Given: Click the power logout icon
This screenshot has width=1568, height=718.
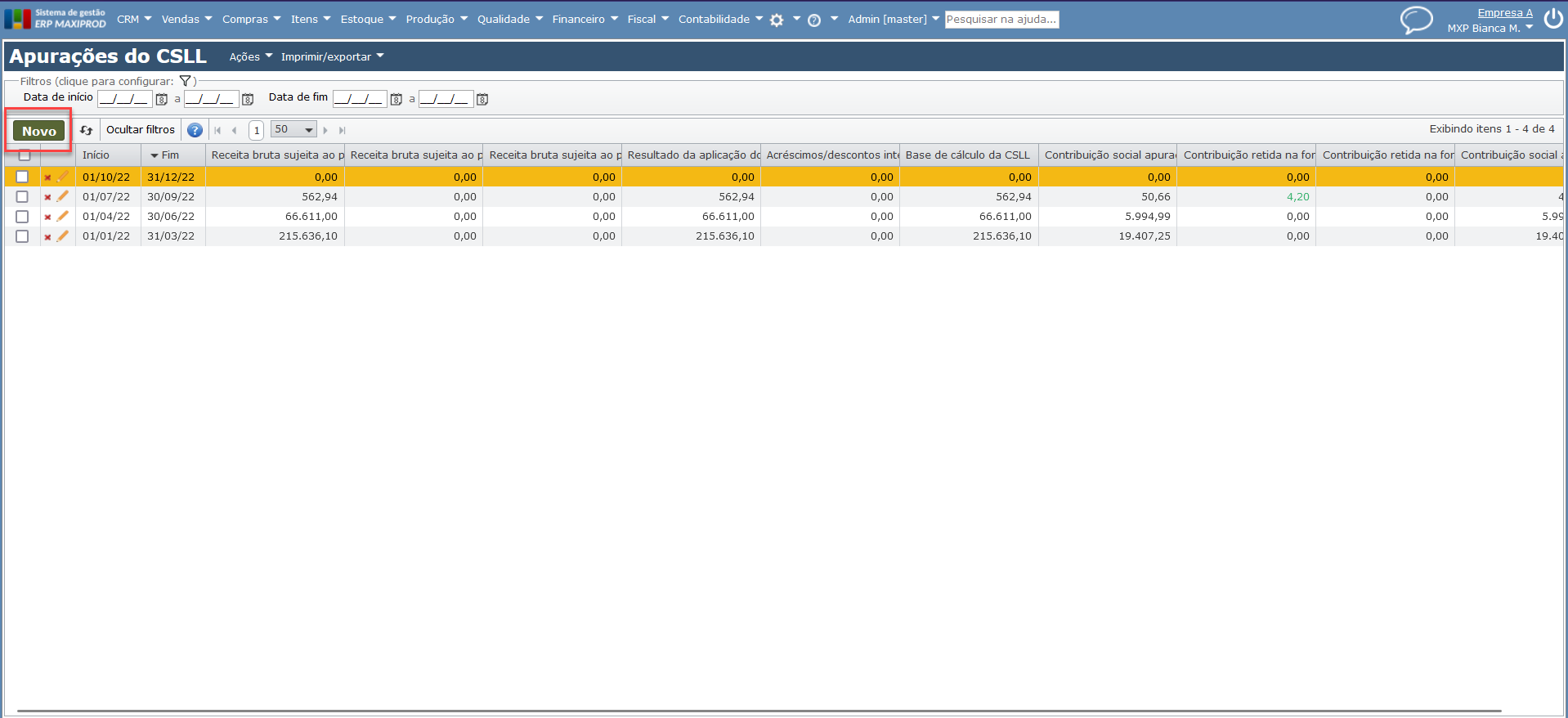Looking at the screenshot, I should click(x=1553, y=20).
